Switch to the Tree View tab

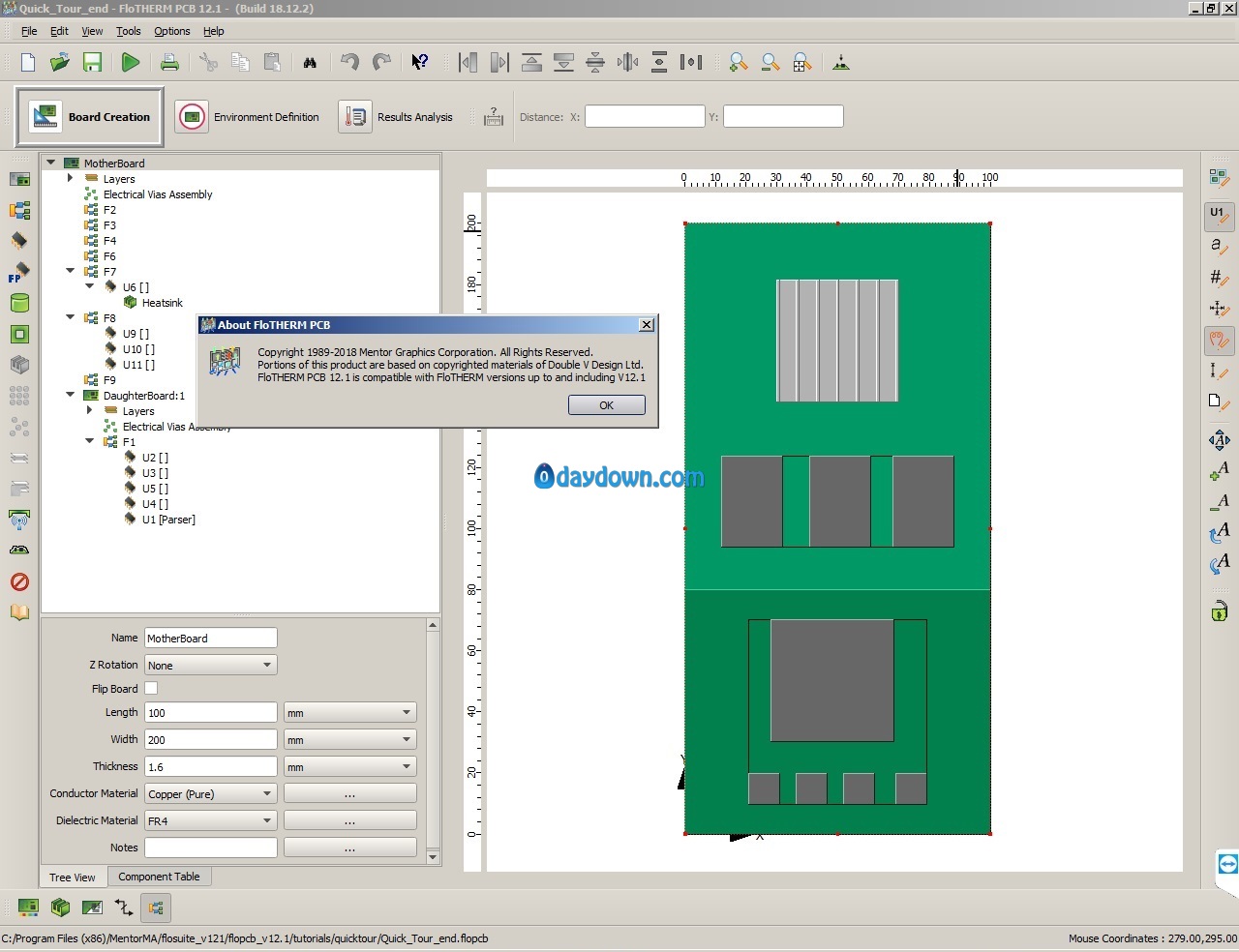pyautogui.click(x=73, y=878)
